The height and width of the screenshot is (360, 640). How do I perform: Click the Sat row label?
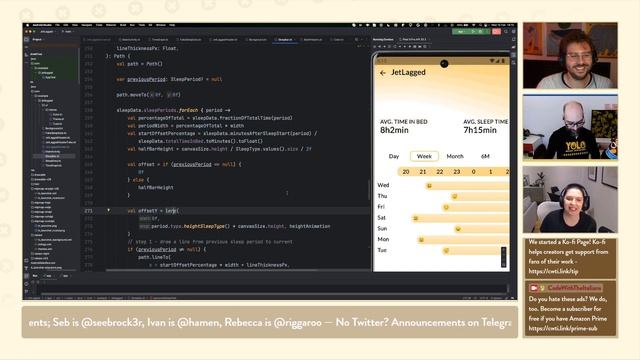point(382,218)
